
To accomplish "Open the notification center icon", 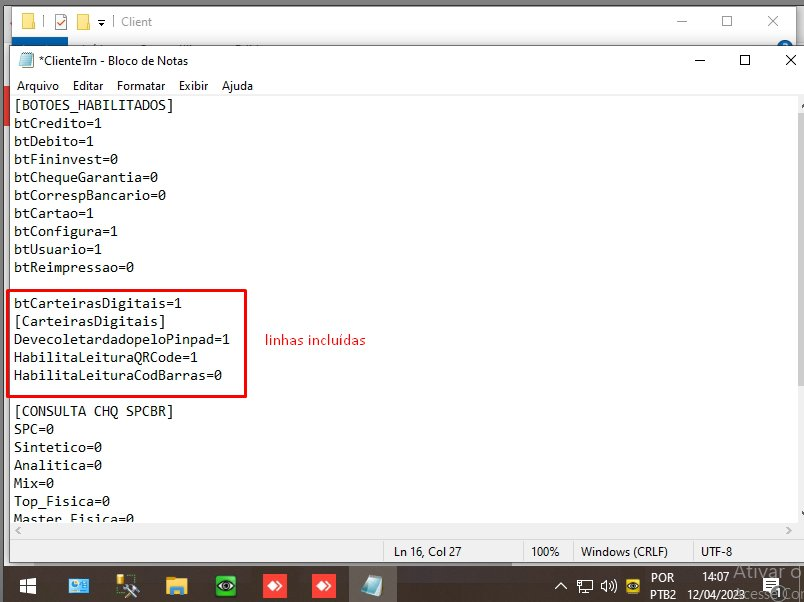I will [x=771, y=587].
